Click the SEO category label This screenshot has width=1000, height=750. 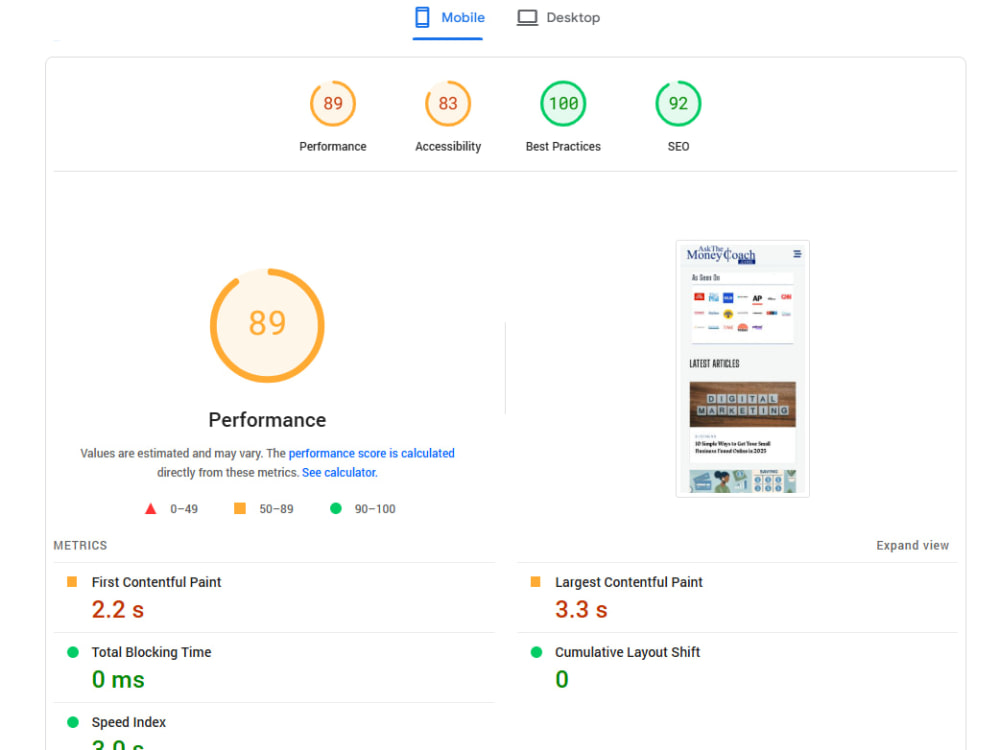point(679,147)
